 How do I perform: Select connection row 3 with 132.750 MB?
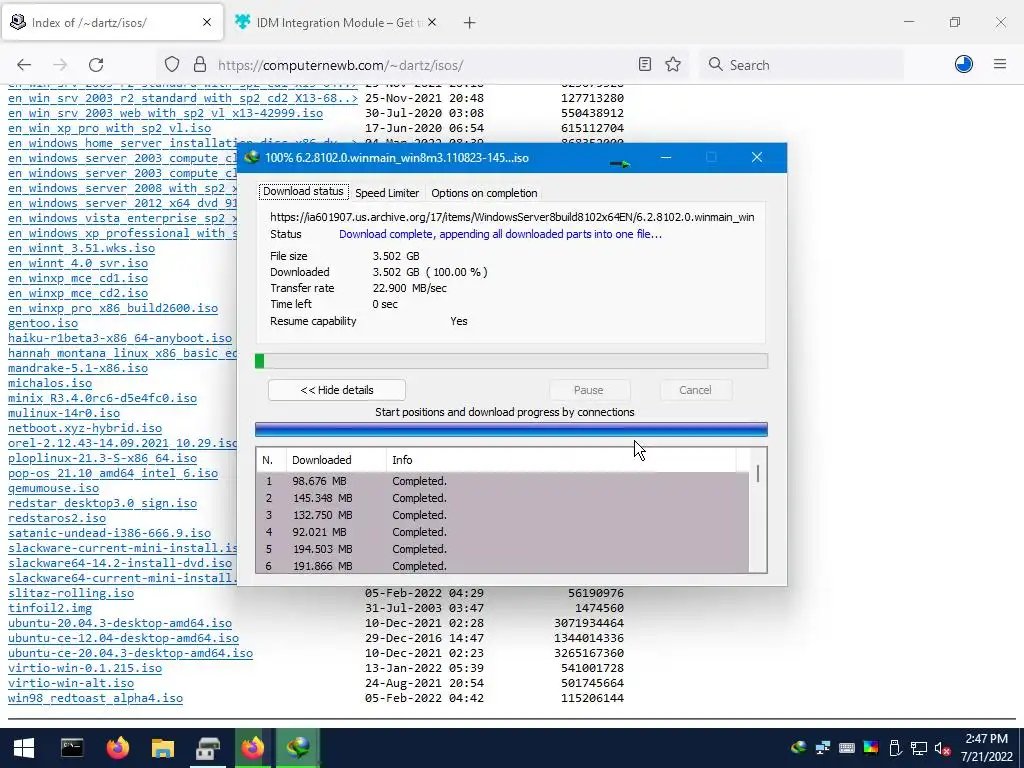point(503,515)
